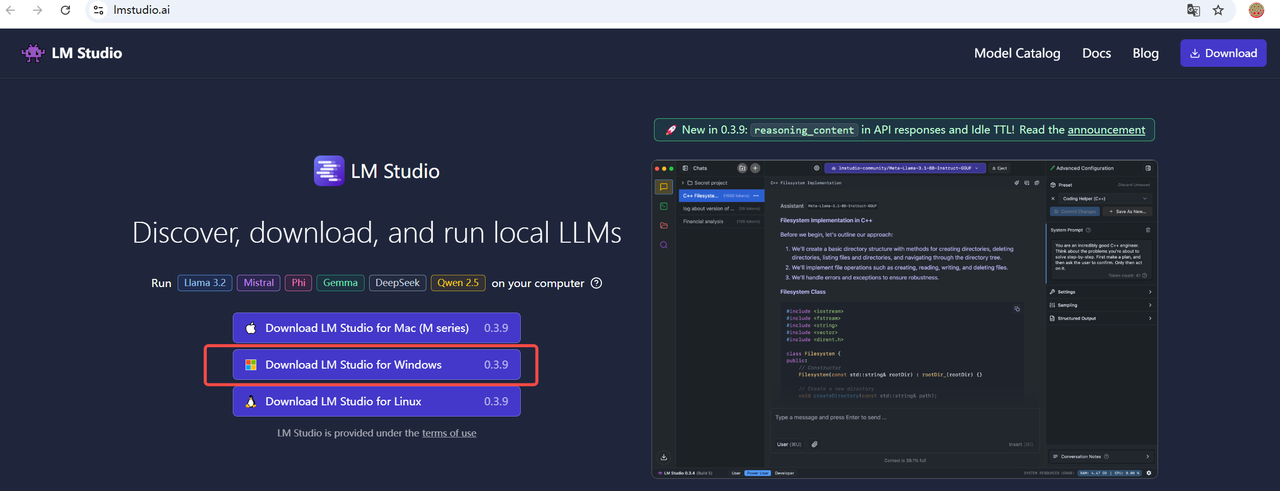Select the Mistral model tag

[x=258, y=283]
